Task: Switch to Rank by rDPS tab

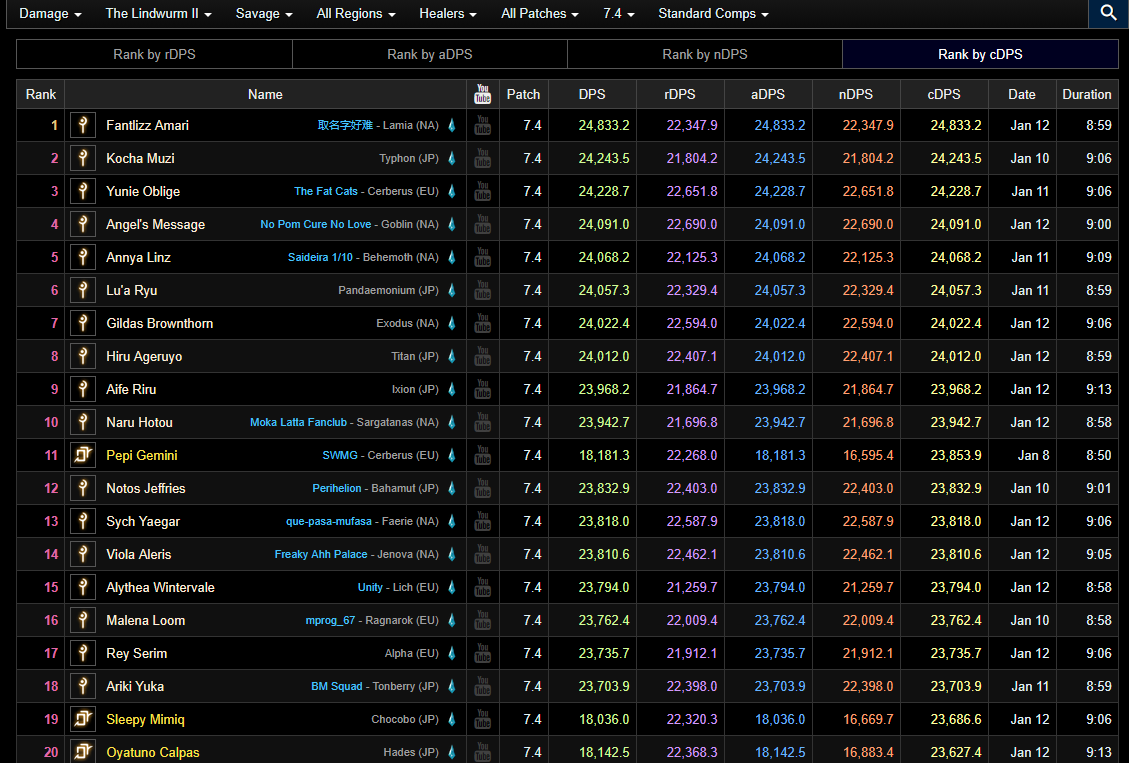Action: (154, 54)
